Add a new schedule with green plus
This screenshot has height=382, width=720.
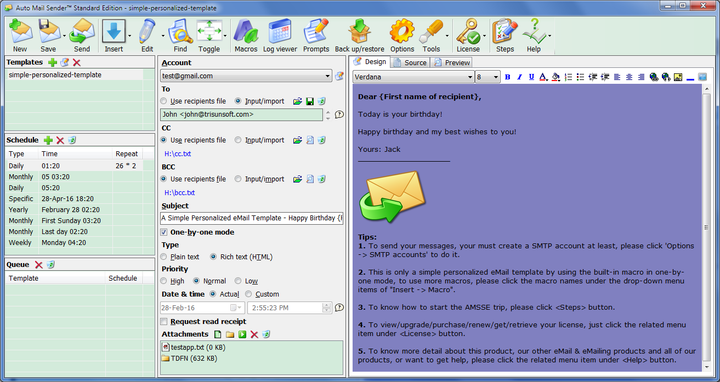[48, 140]
